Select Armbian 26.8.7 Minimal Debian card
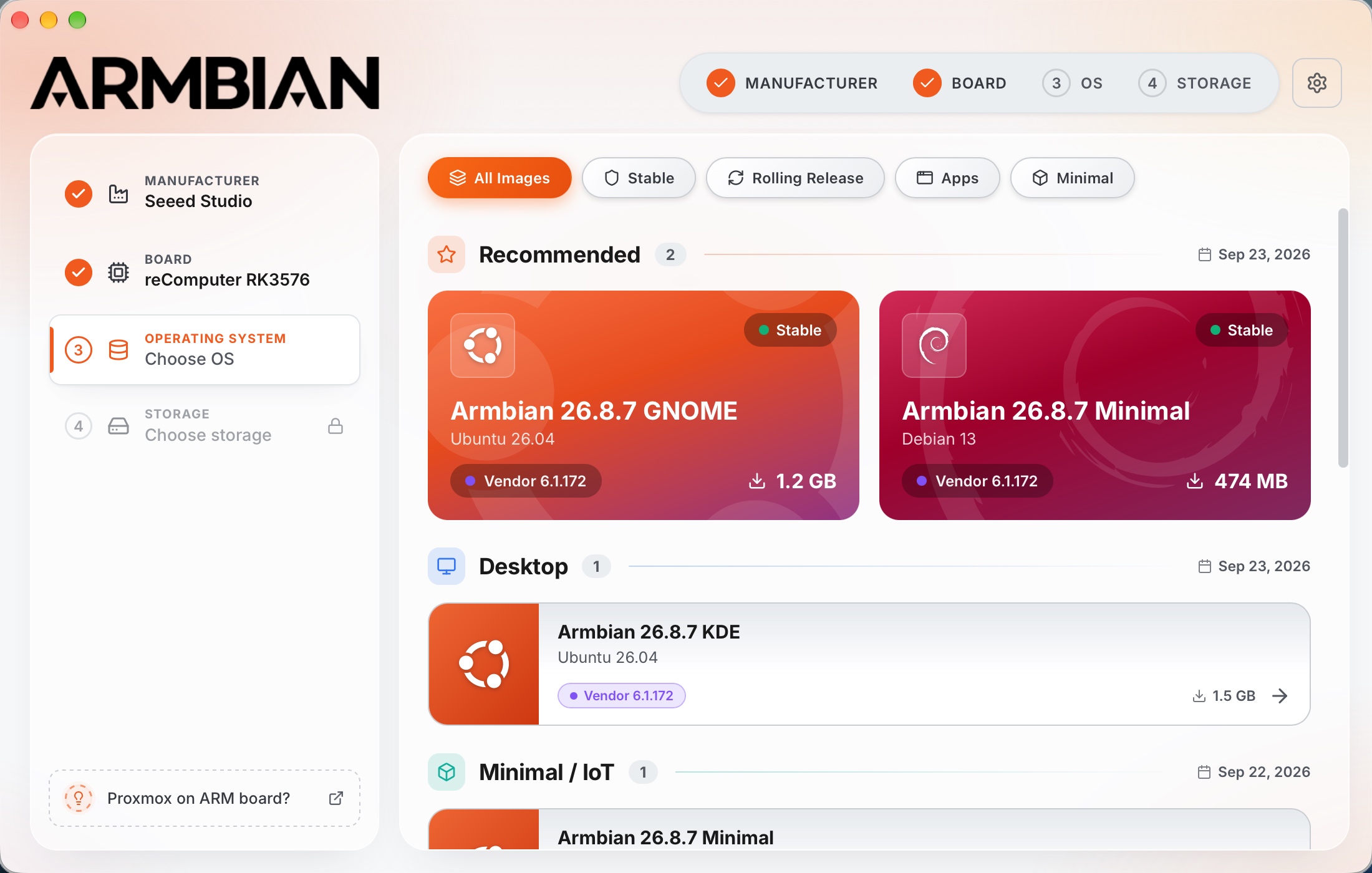Screen dimensions: 1372x873 1094,405
